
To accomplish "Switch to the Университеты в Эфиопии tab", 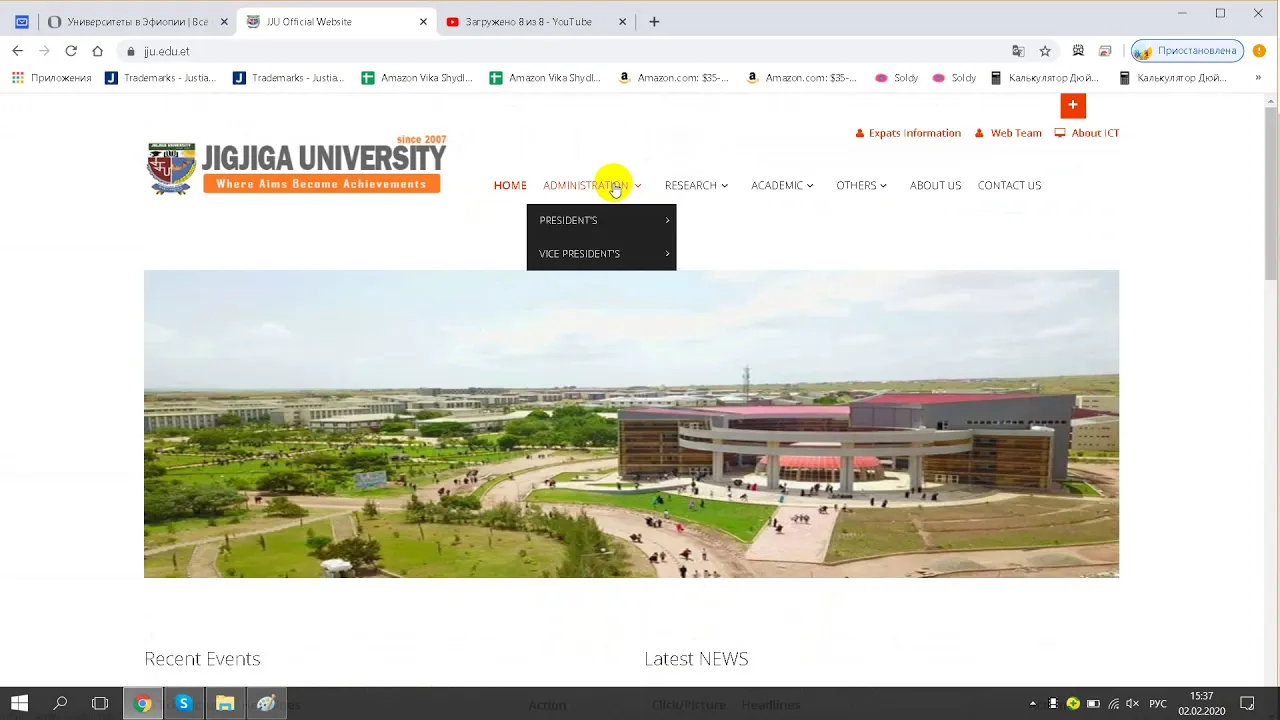I will click(137, 21).
